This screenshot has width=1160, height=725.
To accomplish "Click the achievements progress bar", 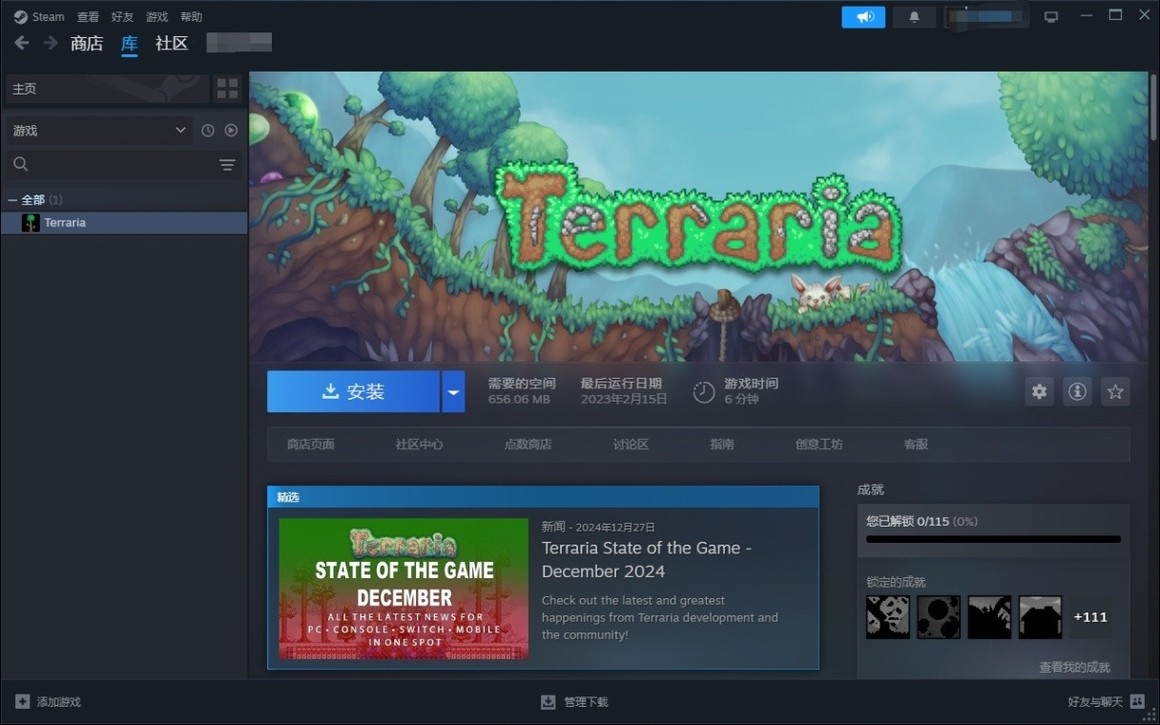I will (994, 539).
